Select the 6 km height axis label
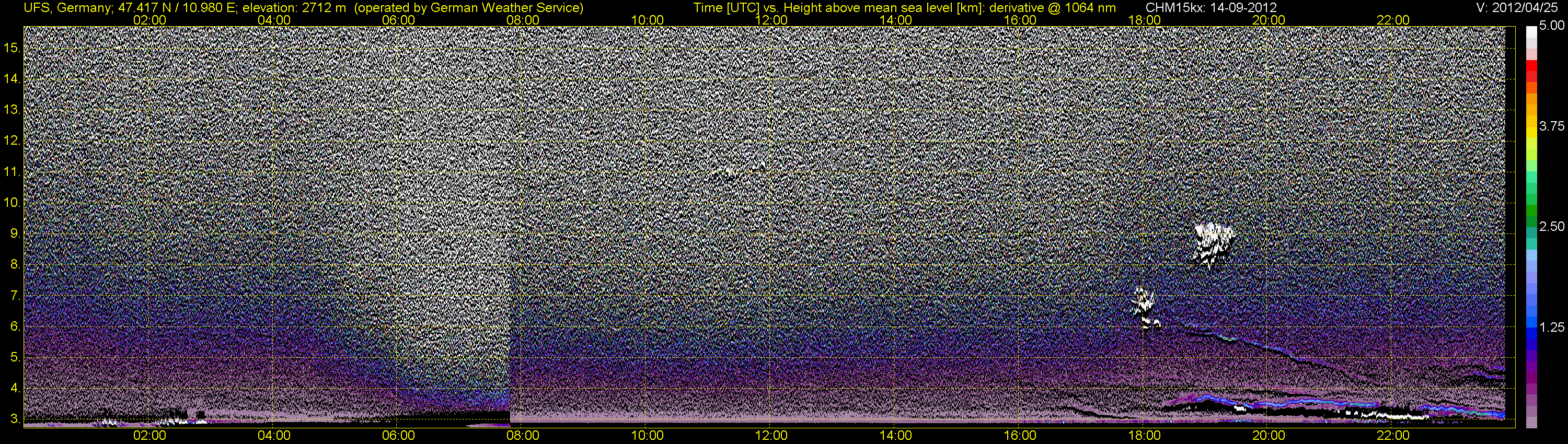Viewport: 1568px width, 444px height. click(16, 326)
